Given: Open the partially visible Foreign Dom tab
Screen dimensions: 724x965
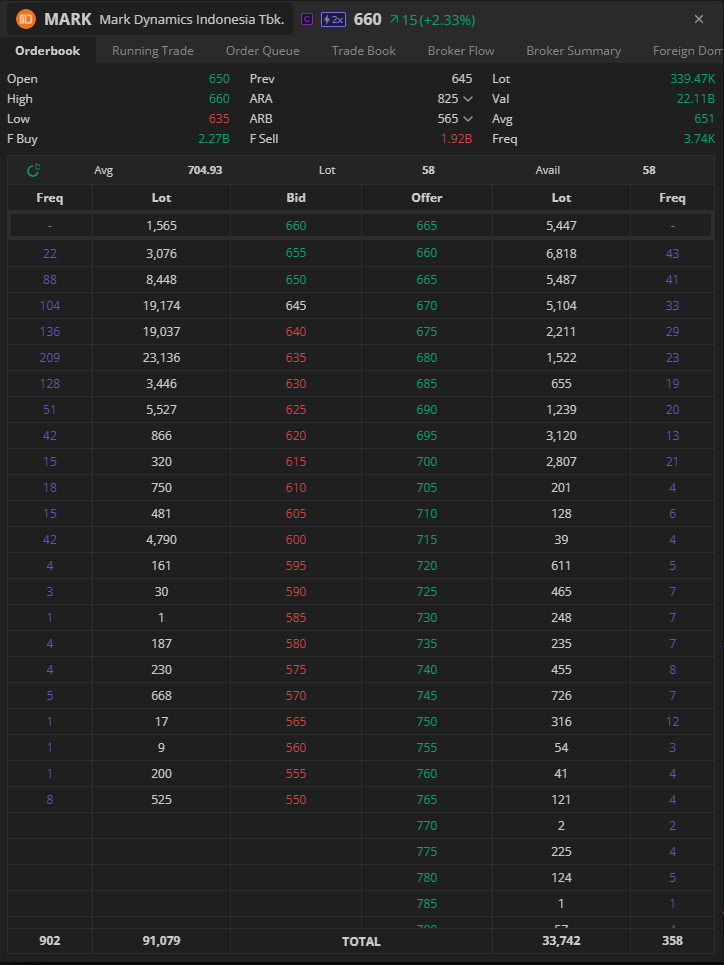Looking at the screenshot, I should 688,51.
